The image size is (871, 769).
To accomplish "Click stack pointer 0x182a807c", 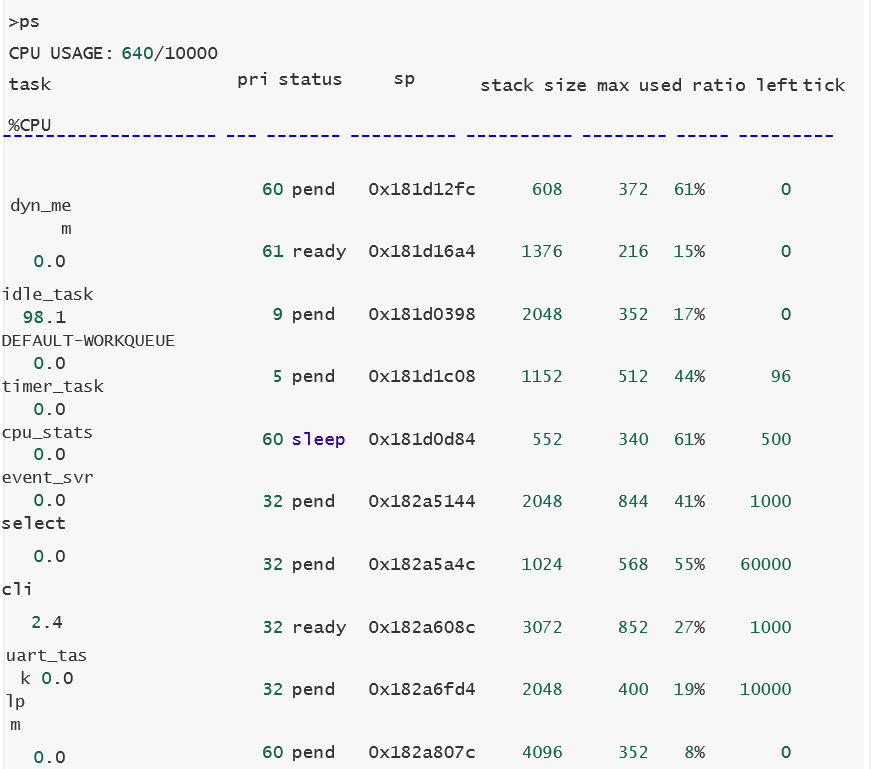I will click(422, 752).
